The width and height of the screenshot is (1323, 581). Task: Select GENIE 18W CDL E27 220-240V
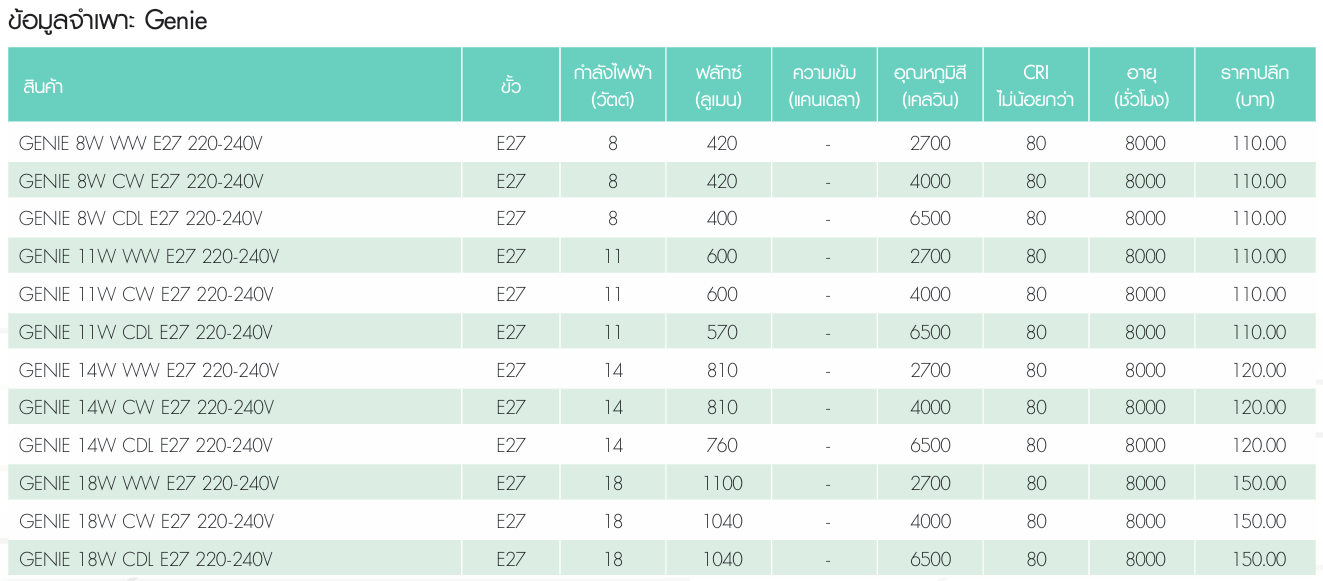tap(145, 559)
